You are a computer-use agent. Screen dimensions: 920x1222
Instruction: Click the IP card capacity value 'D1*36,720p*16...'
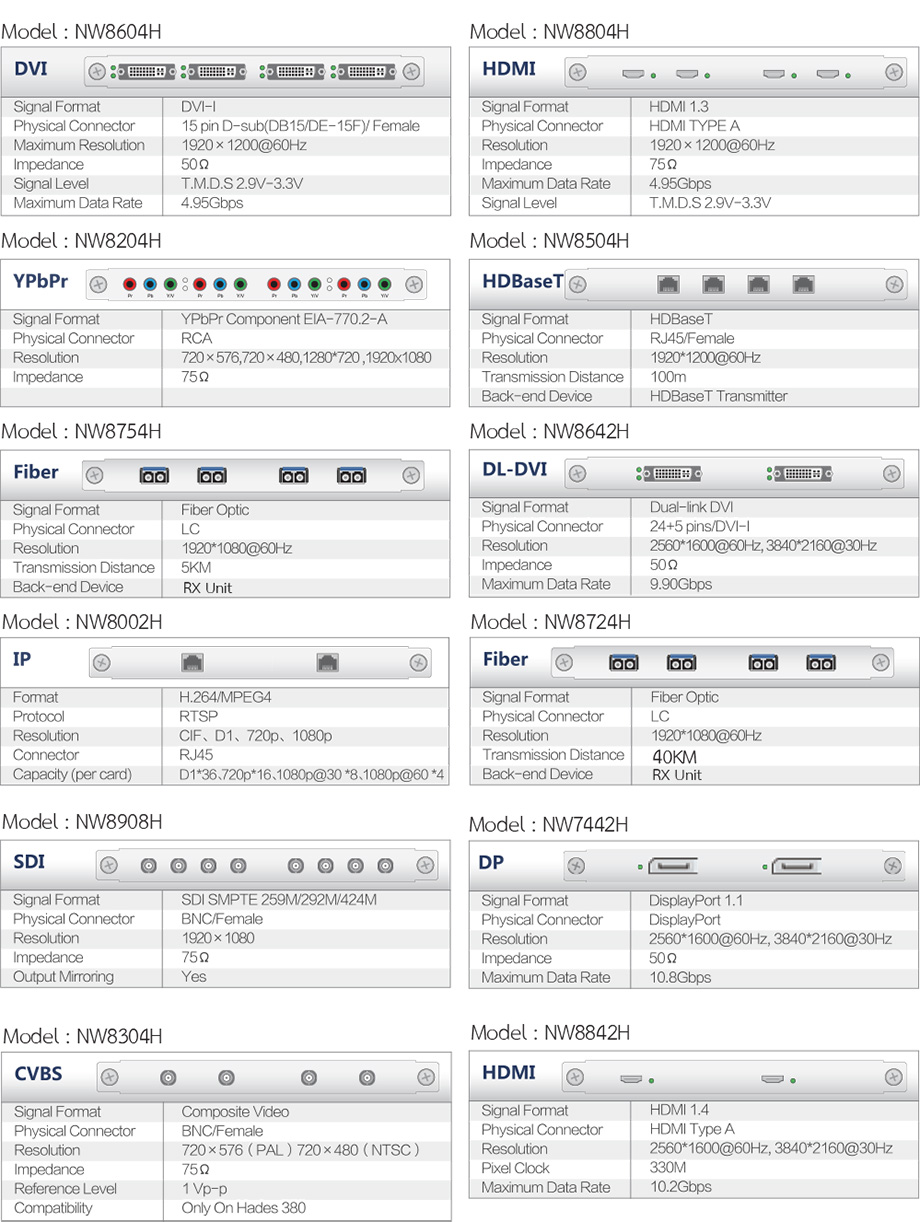(x=313, y=774)
